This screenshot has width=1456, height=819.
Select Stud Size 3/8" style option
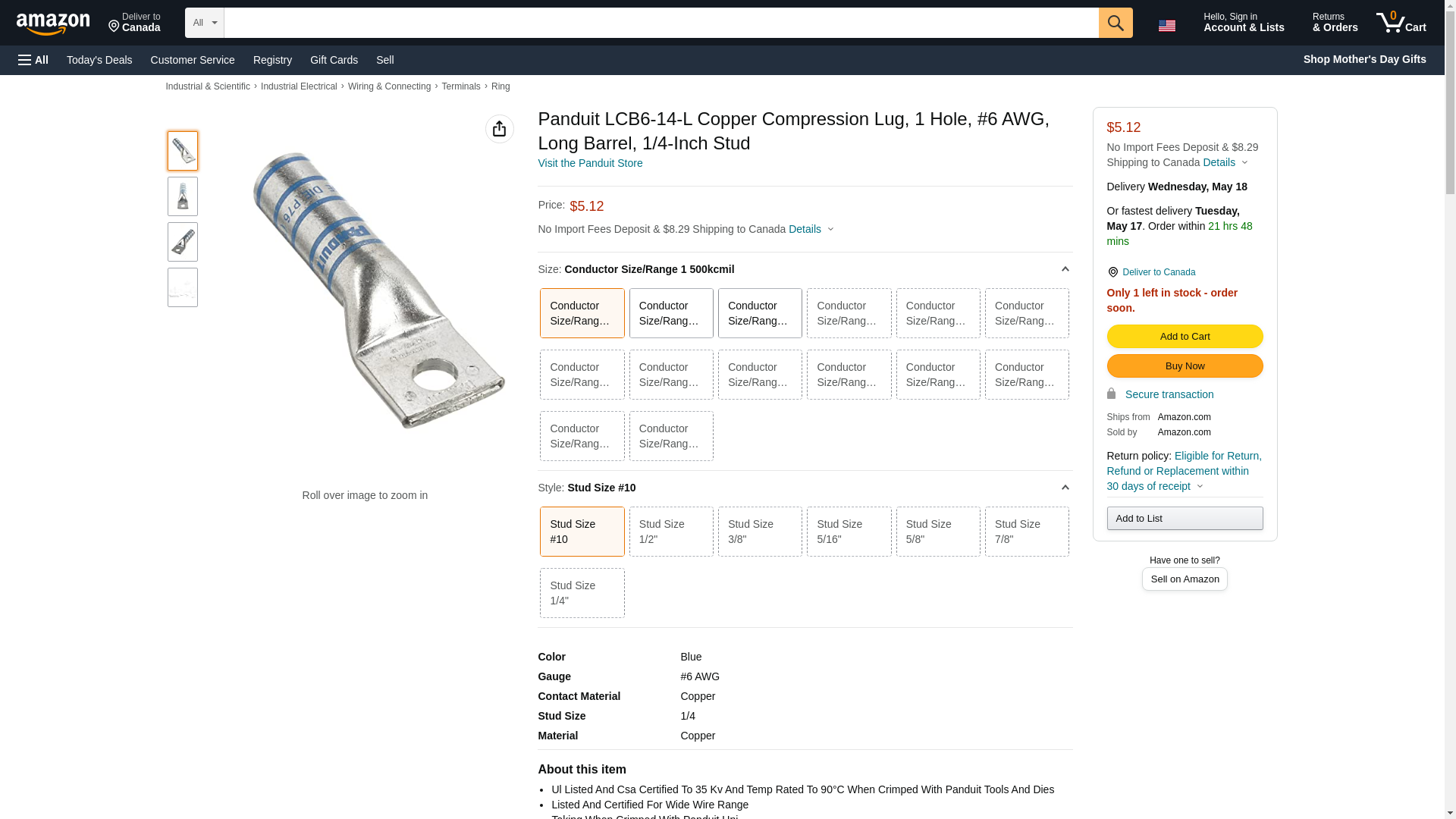759,532
